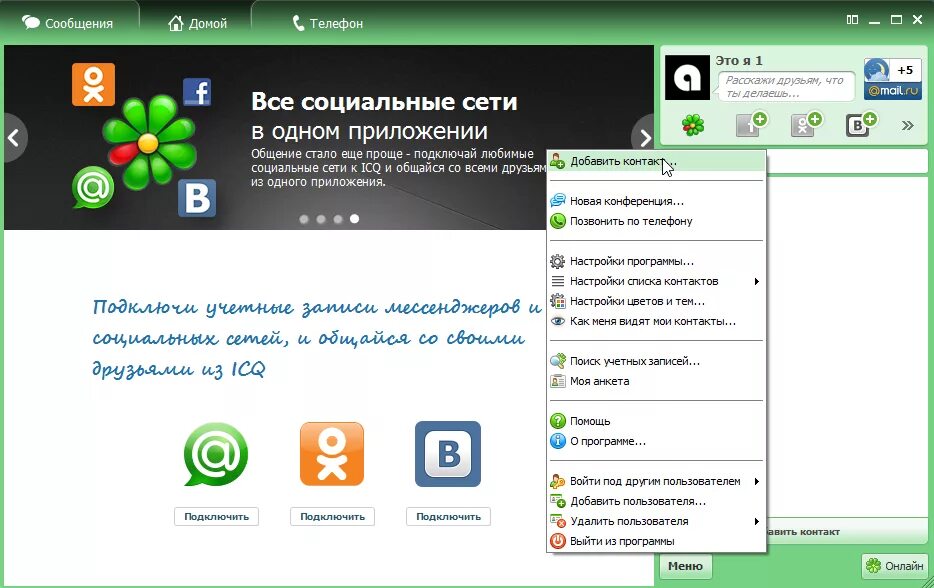
Task: Choose Добавить контакт... in the menu
Action: [x=656, y=161]
